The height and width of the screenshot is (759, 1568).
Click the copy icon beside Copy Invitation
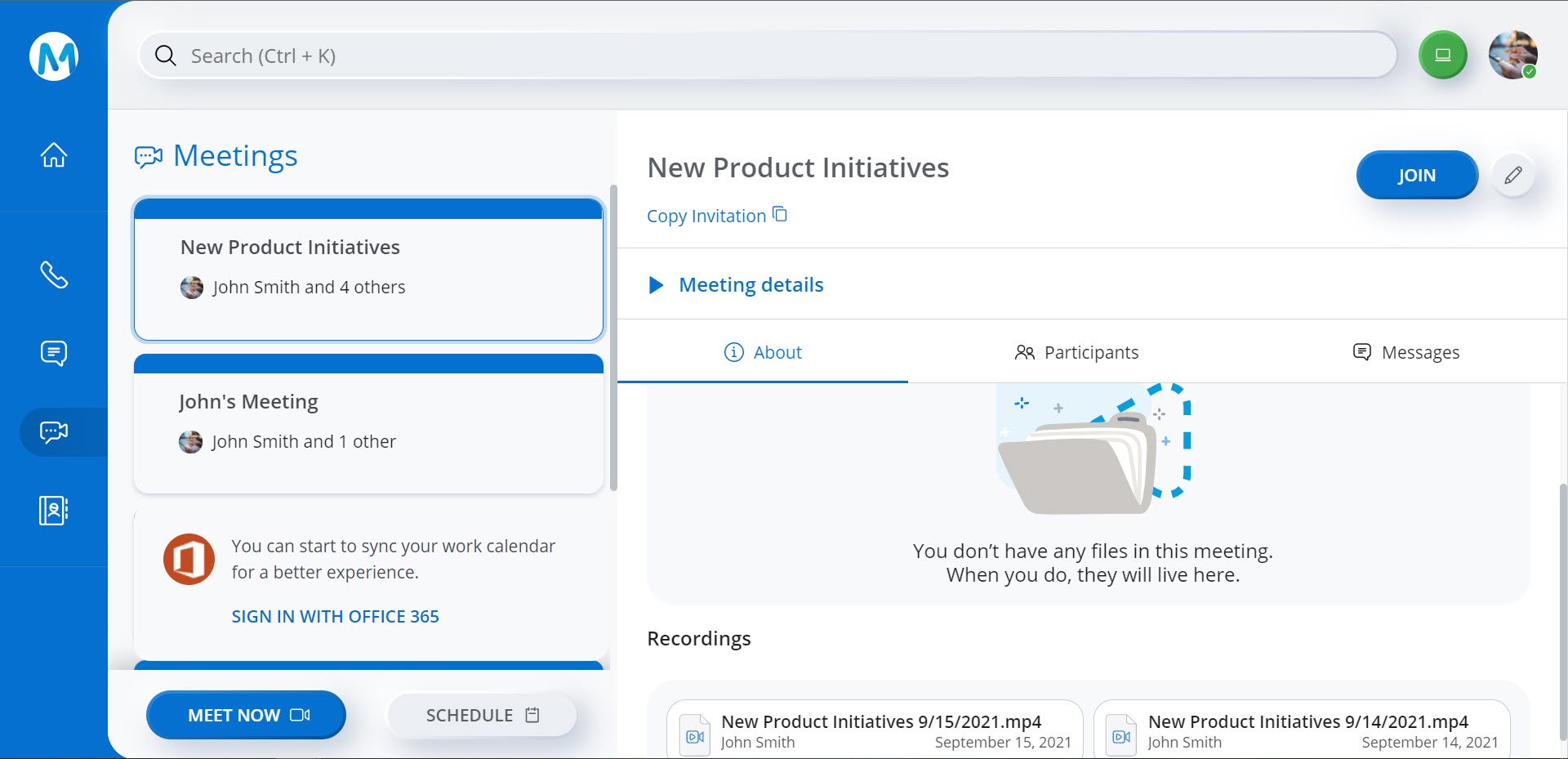pyautogui.click(x=780, y=215)
